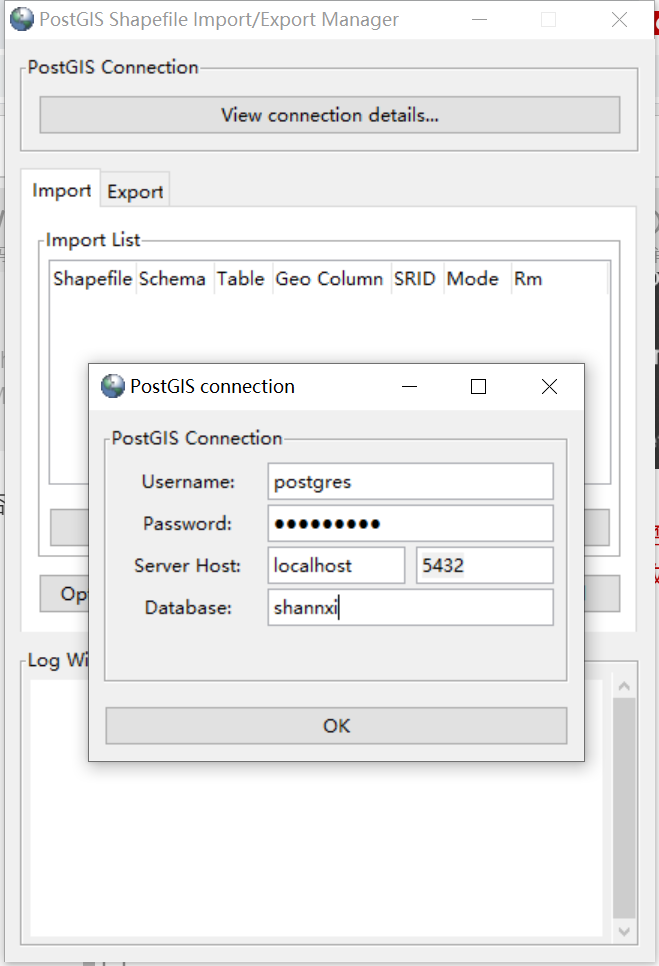Image resolution: width=659 pixels, height=966 pixels.
Task: Click the SRID column header
Action: (x=416, y=278)
